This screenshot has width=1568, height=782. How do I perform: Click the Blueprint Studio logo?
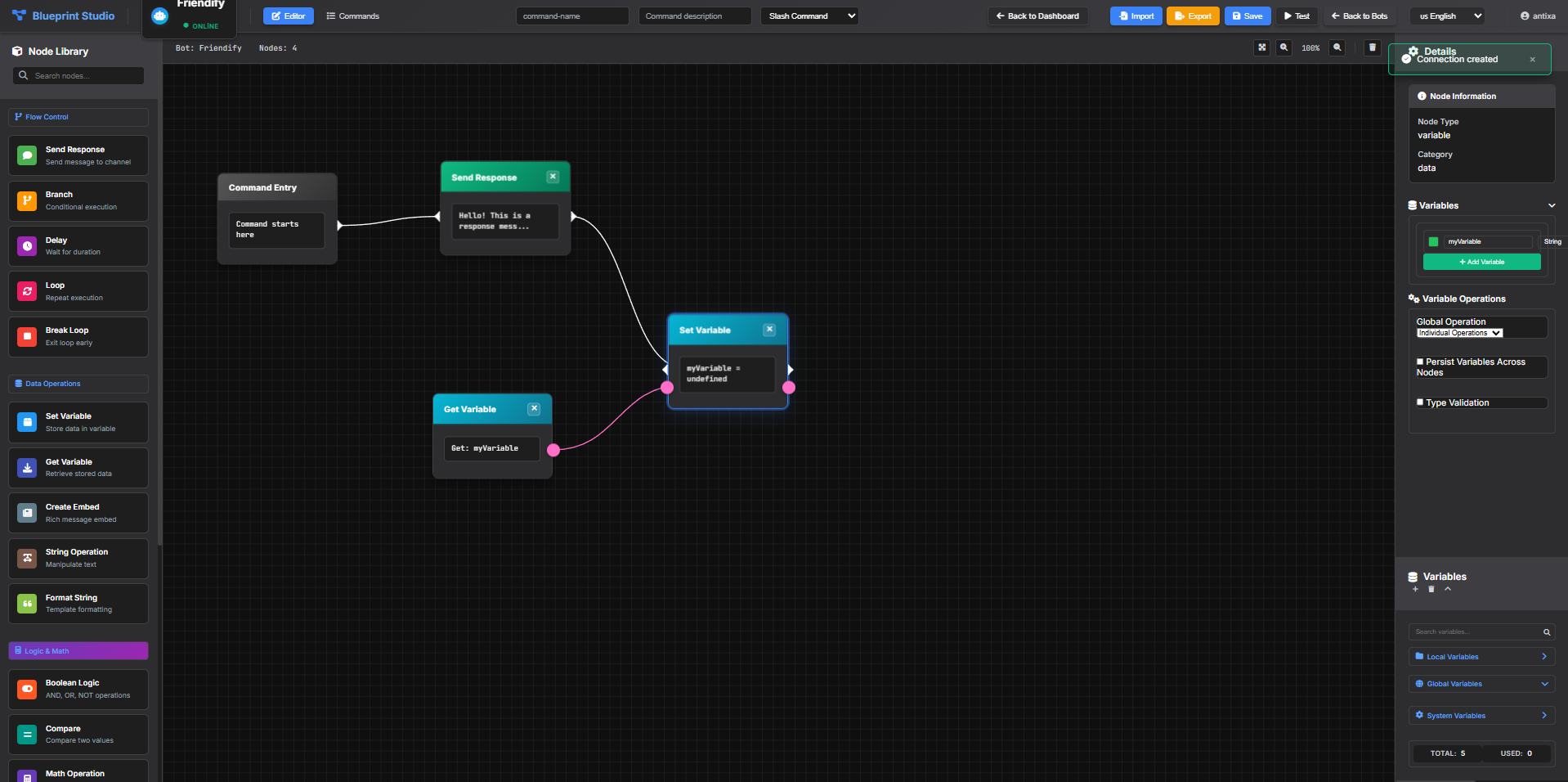coord(63,16)
